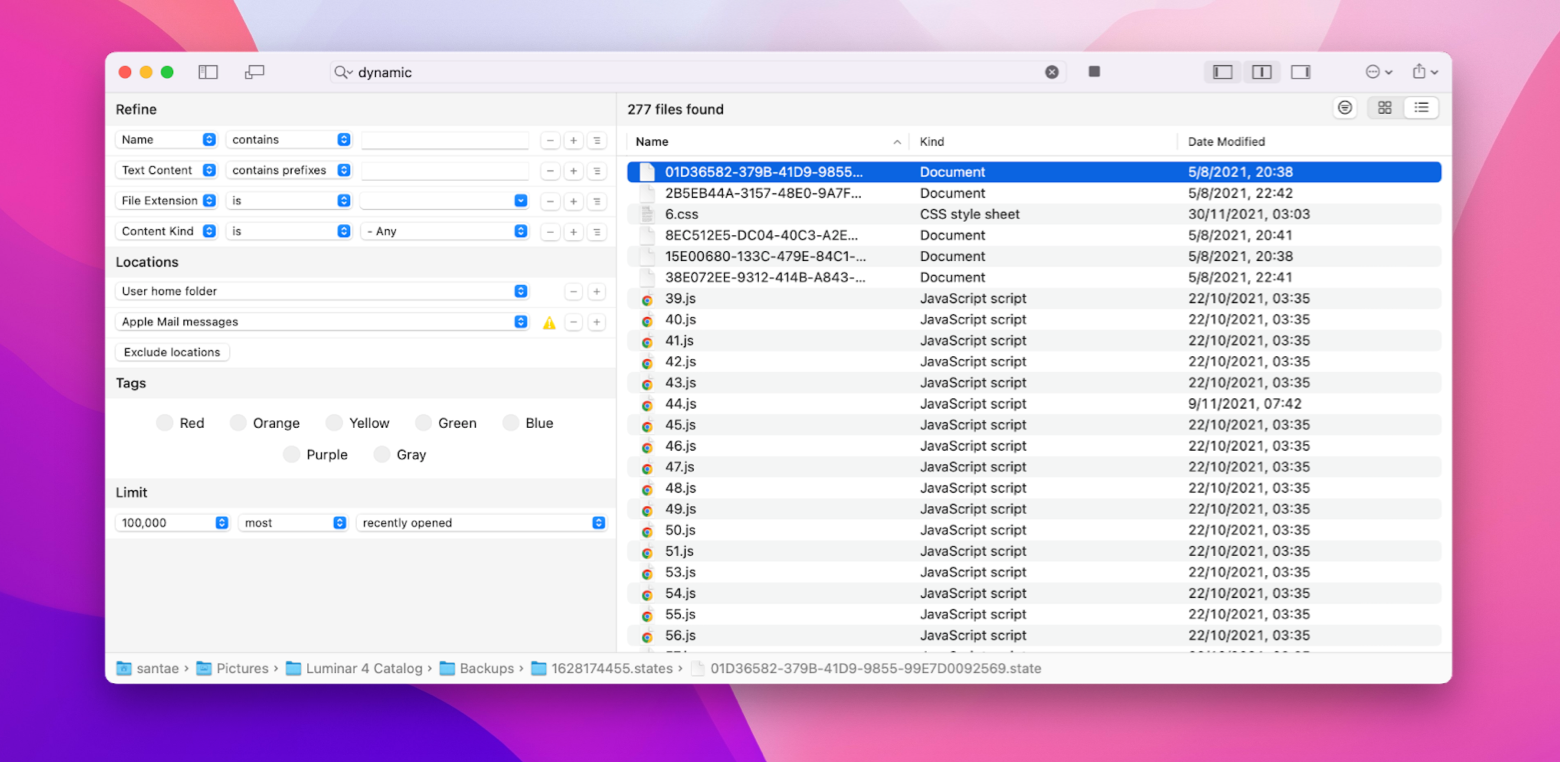The height and width of the screenshot is (762, 1560).
Task: Click the duplicate window icon in the toolbar
Action: pyautogui.click(x=254, y=71)
